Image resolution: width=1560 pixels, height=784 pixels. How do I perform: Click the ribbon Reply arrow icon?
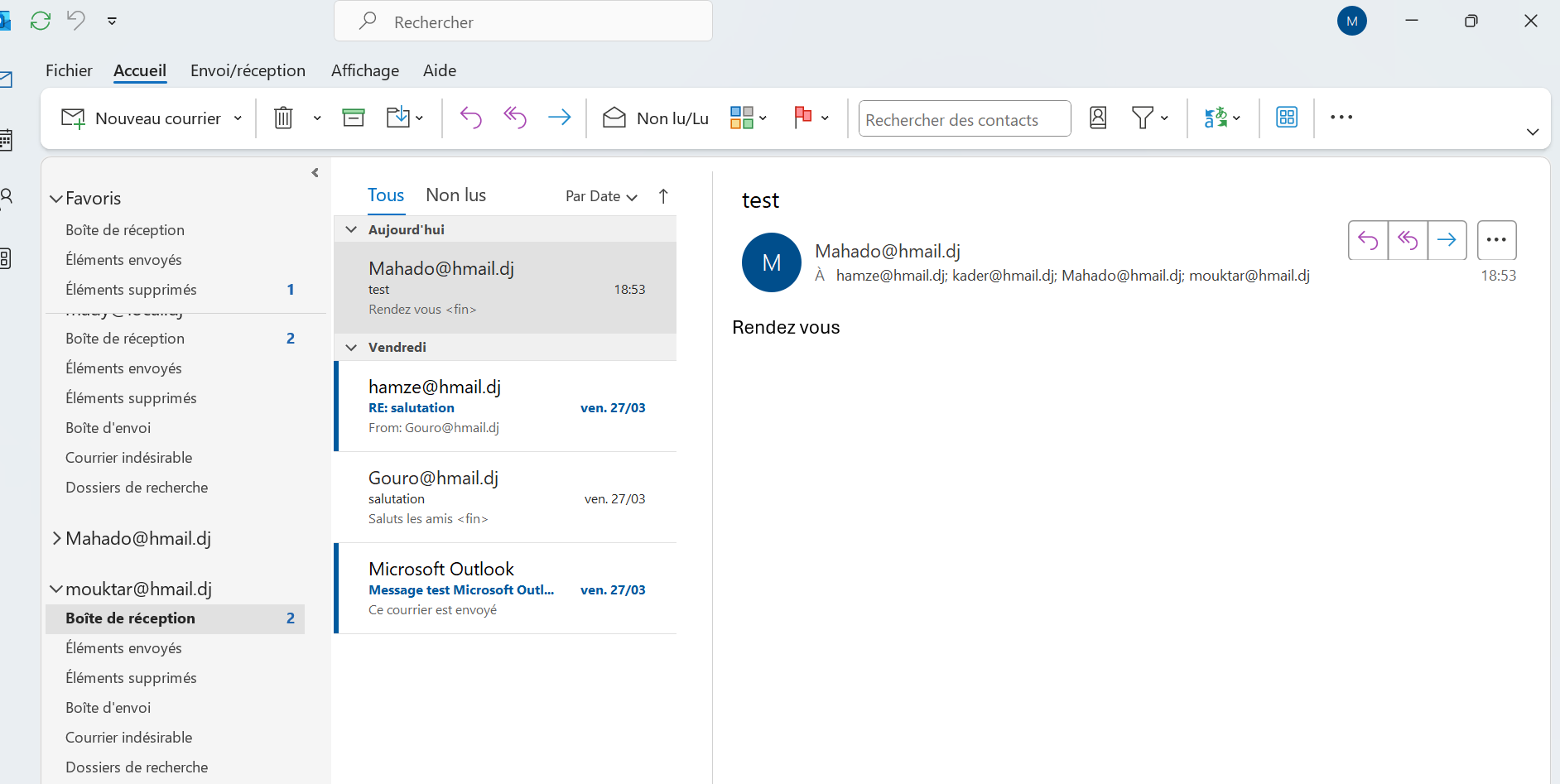click(471, 118)
